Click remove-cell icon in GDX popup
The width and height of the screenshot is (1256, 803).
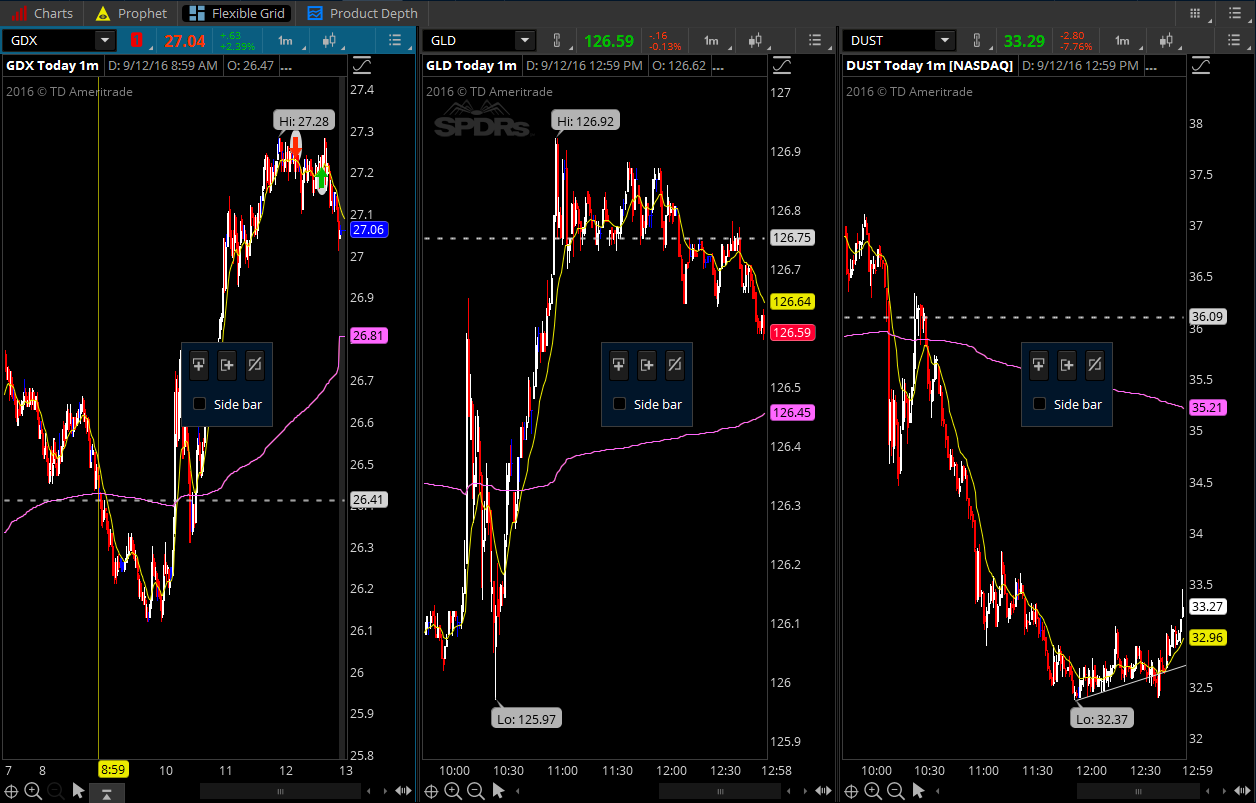[x=255, y=365]
